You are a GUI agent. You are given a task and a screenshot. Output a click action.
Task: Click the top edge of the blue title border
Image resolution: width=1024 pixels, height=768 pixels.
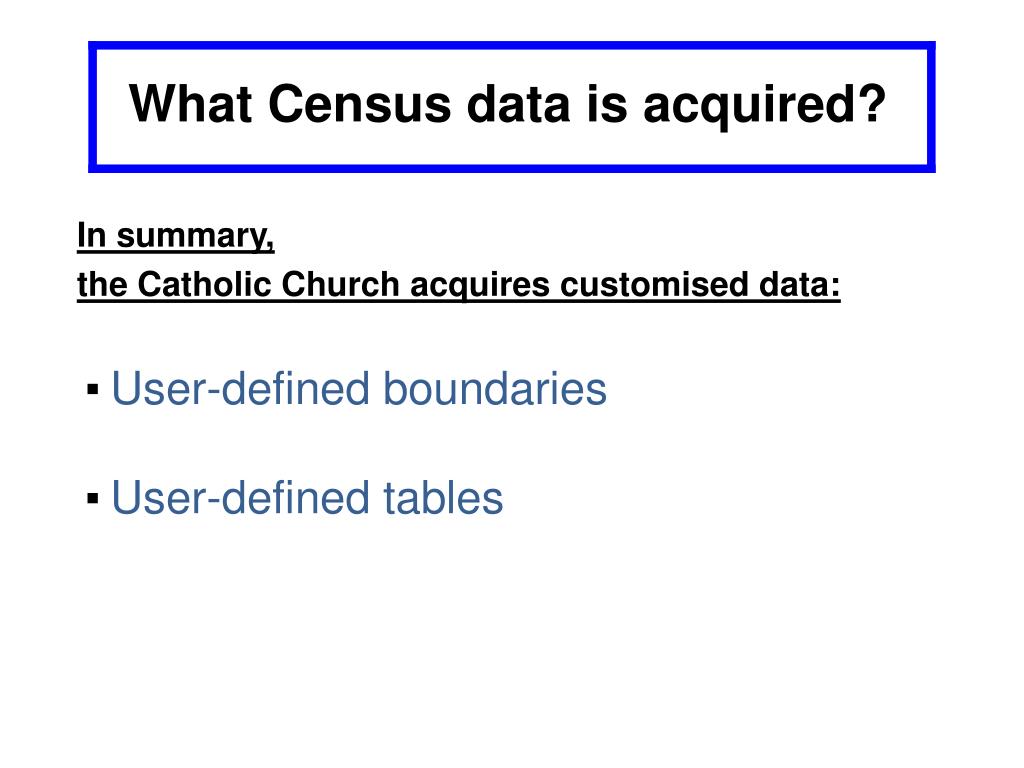coord(512,46)
